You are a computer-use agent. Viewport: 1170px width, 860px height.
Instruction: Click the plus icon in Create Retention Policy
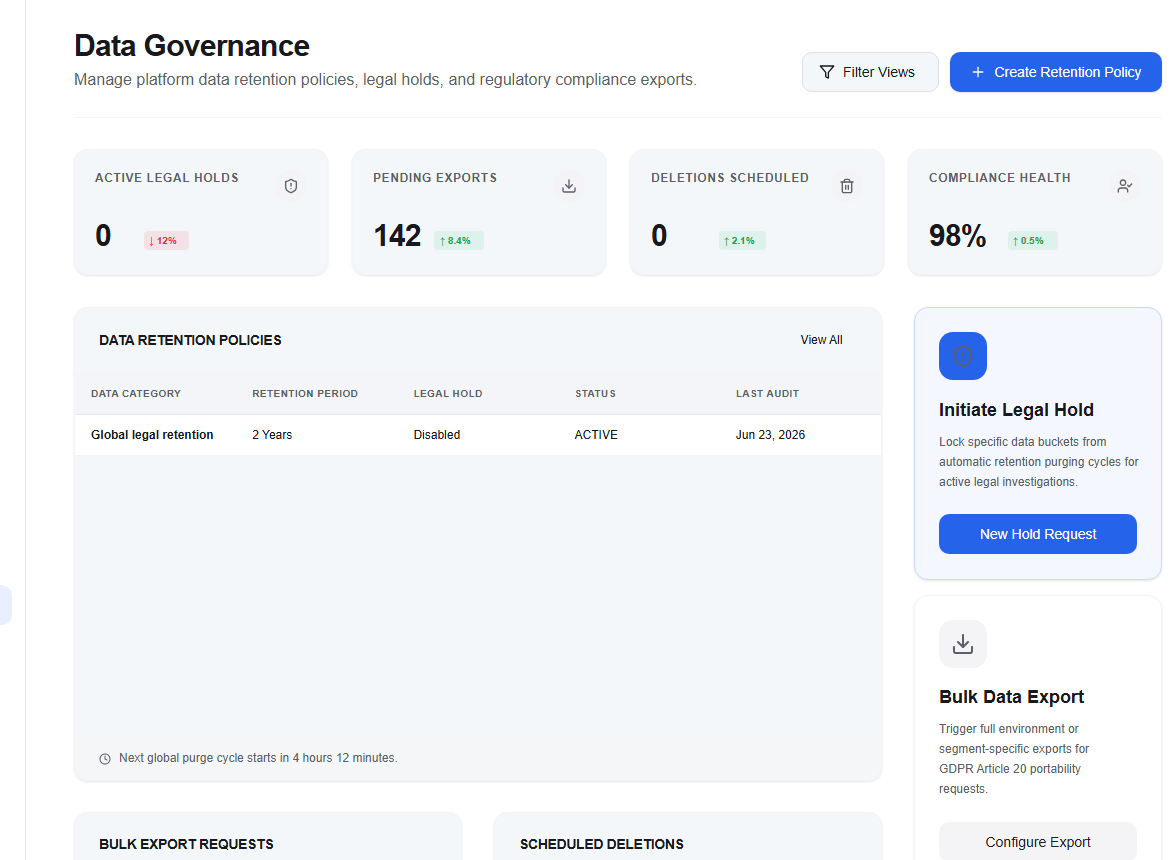(977, 72)
